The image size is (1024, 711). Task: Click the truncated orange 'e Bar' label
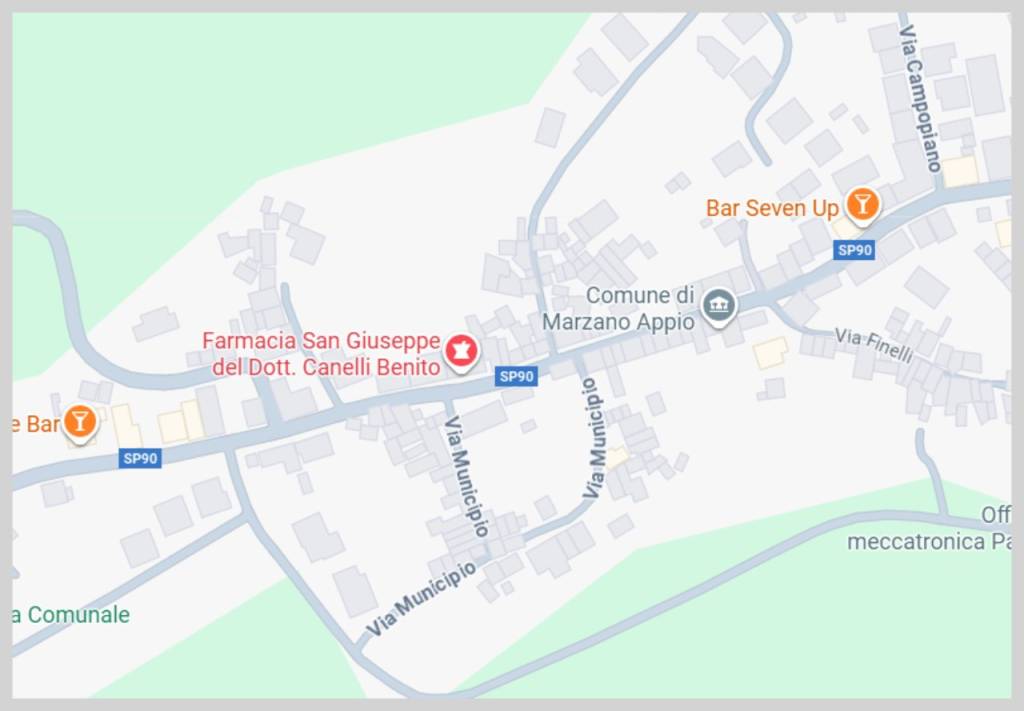tap(36, 424)
